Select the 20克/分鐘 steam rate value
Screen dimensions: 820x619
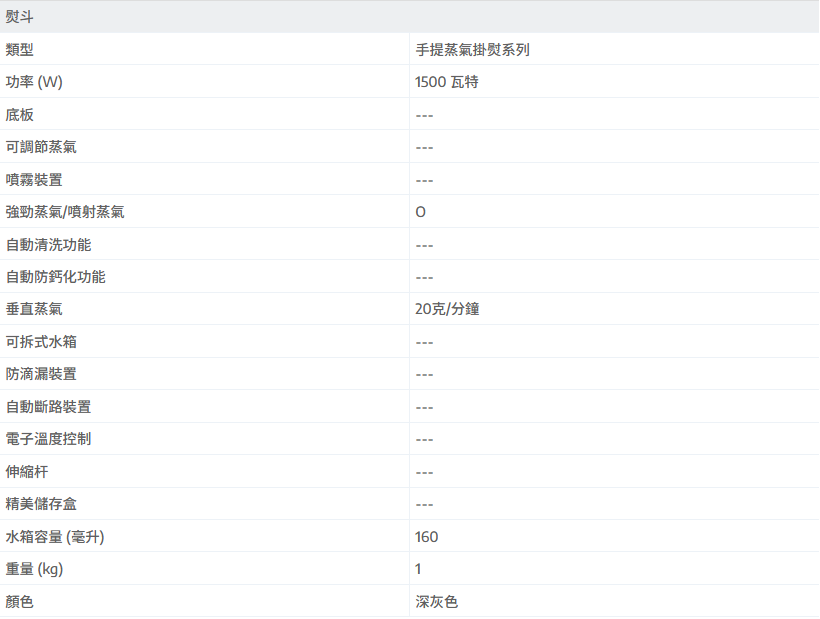click(x=447, y=310)
